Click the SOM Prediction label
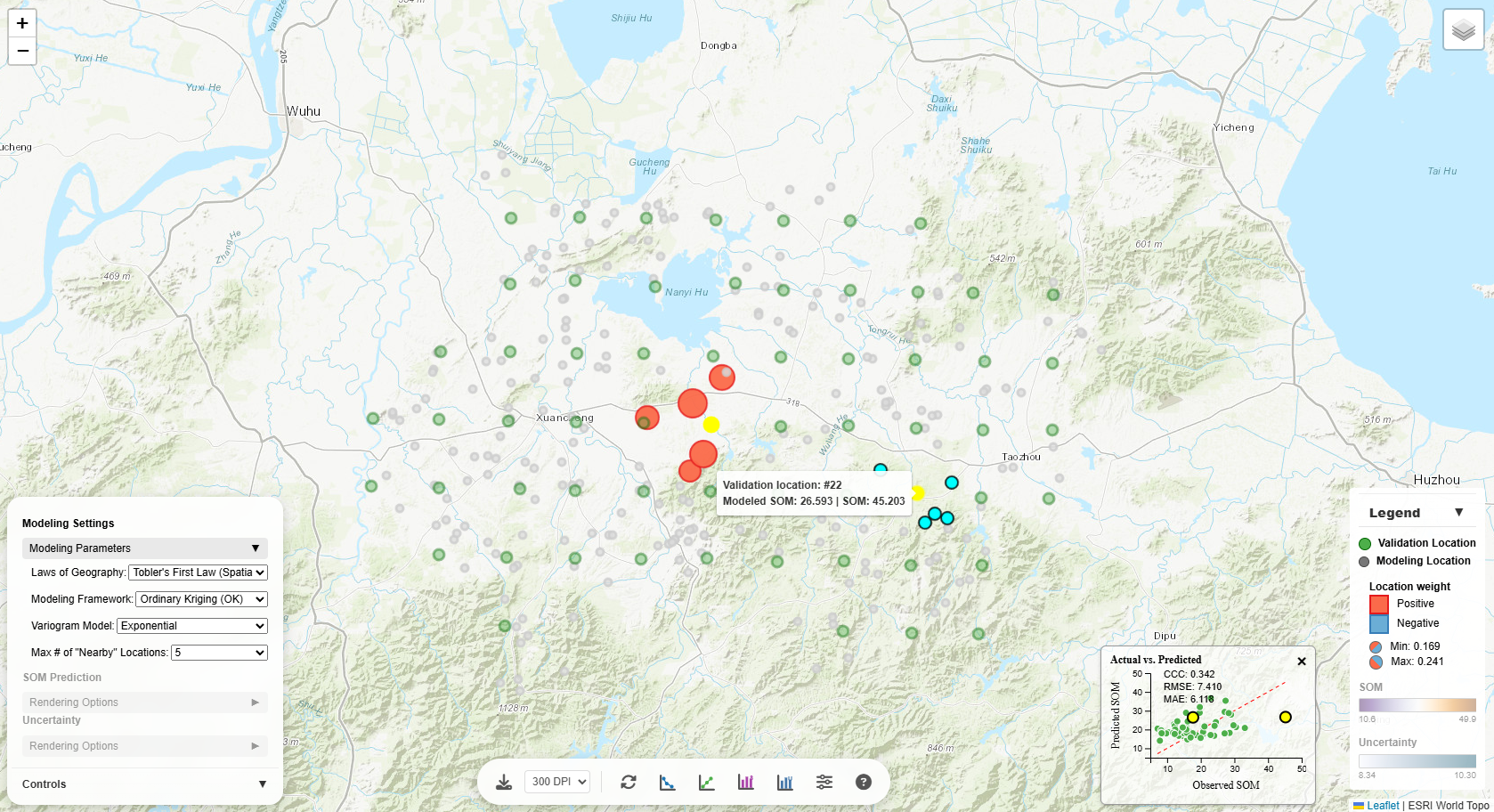 [62, 678]
